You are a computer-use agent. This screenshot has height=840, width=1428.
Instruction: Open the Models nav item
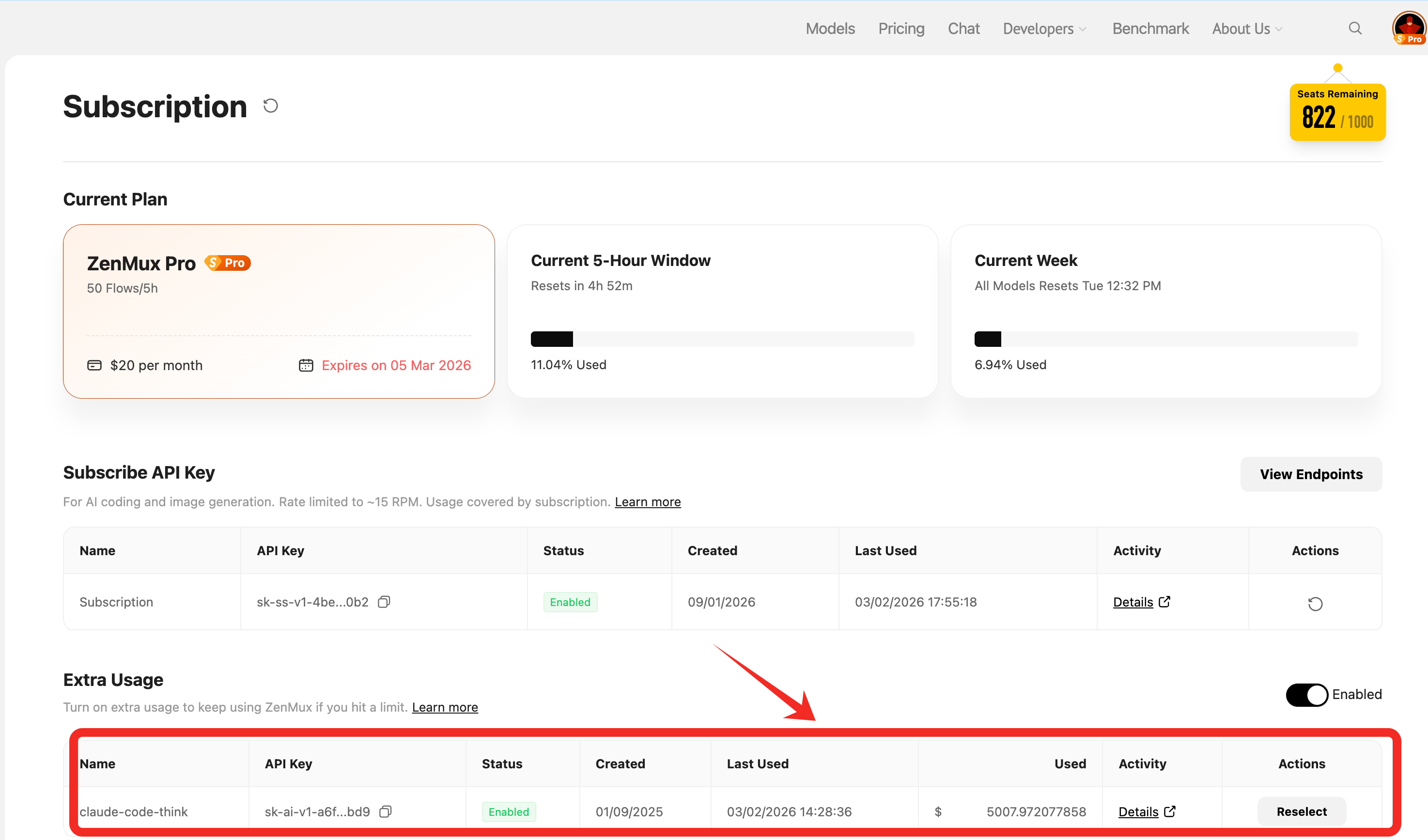830,29
